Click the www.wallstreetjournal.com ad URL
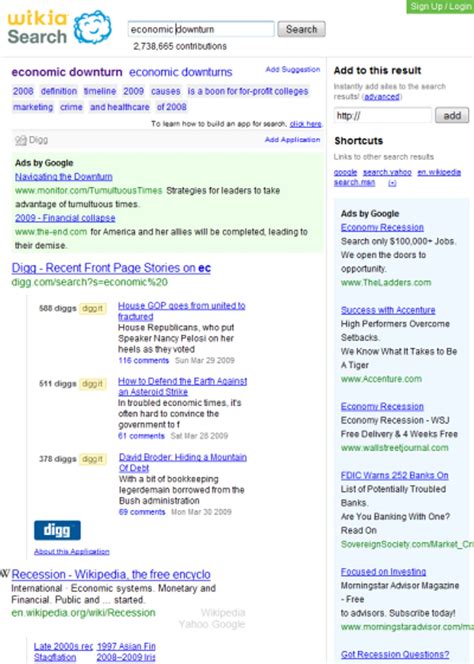This screenshot has height=664, width=474. (395, 448)
